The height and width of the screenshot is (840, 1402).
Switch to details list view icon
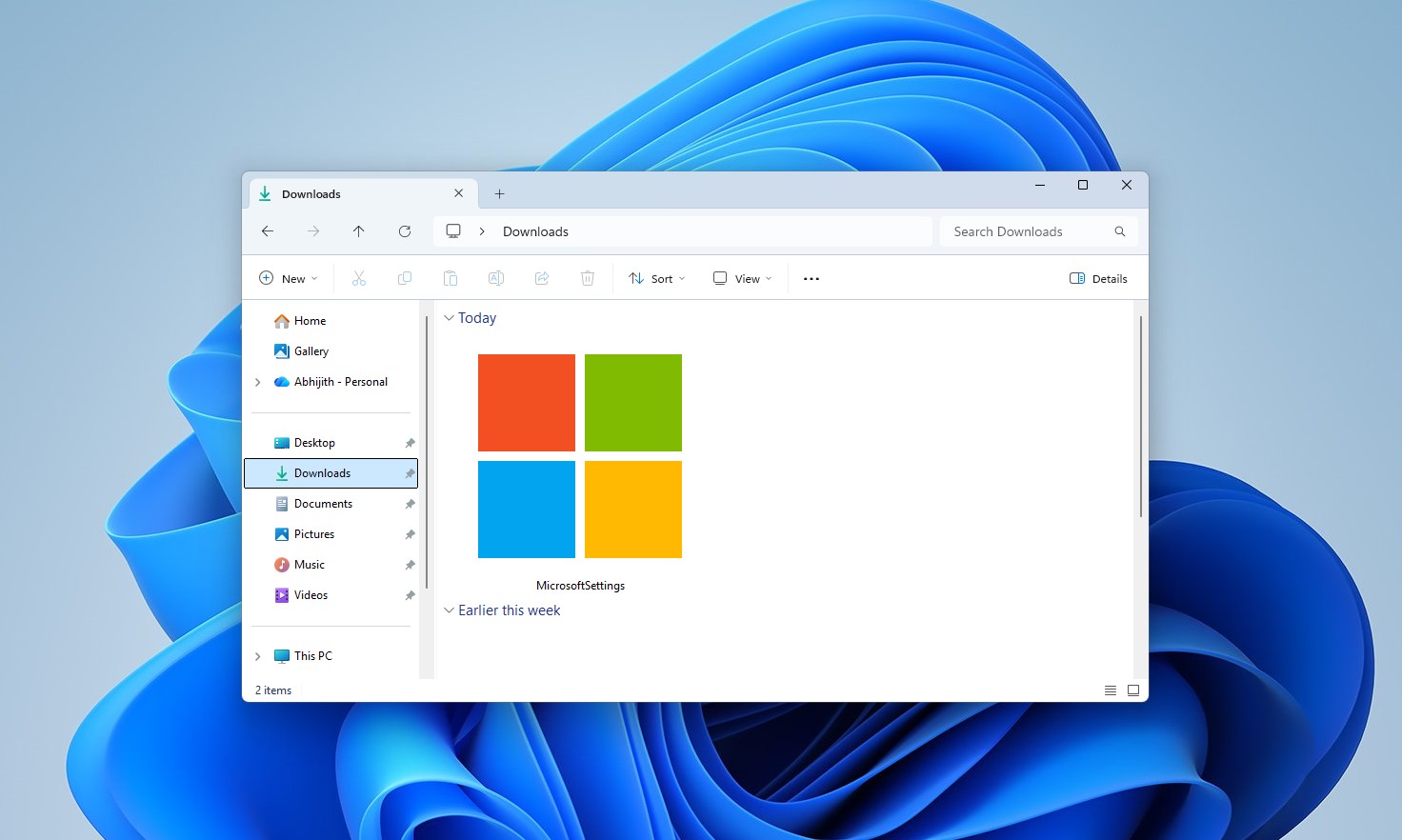click(1111, 690)
